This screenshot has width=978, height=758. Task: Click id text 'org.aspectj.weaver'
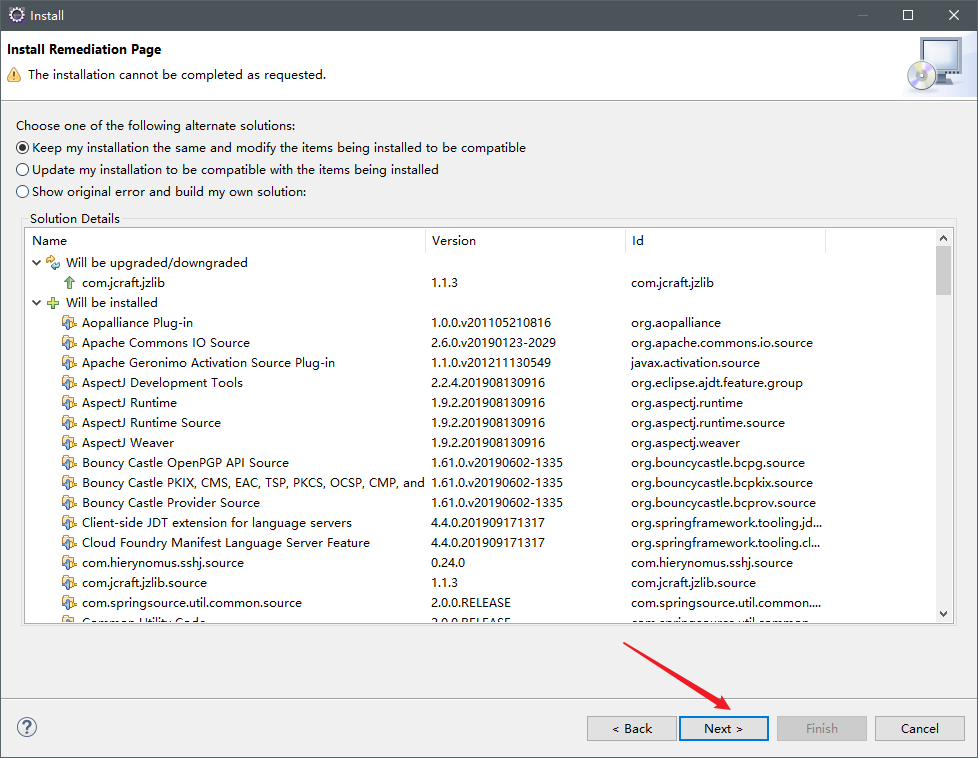click(x=685, y=442)
